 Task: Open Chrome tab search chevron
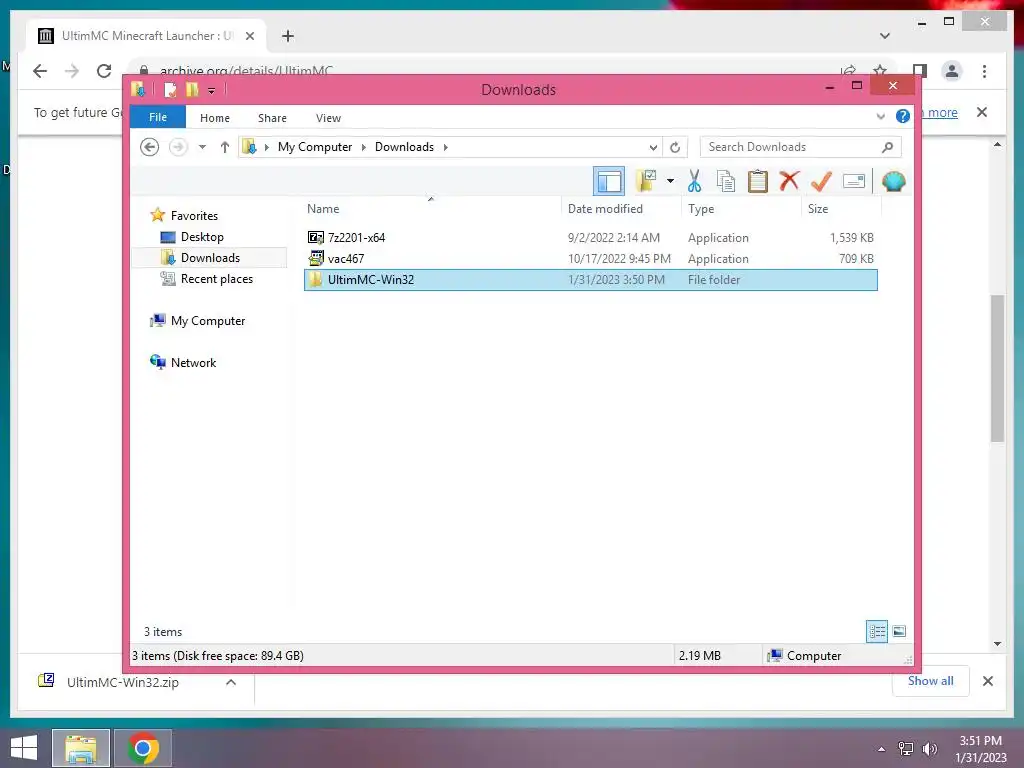(x=885, y=36)
